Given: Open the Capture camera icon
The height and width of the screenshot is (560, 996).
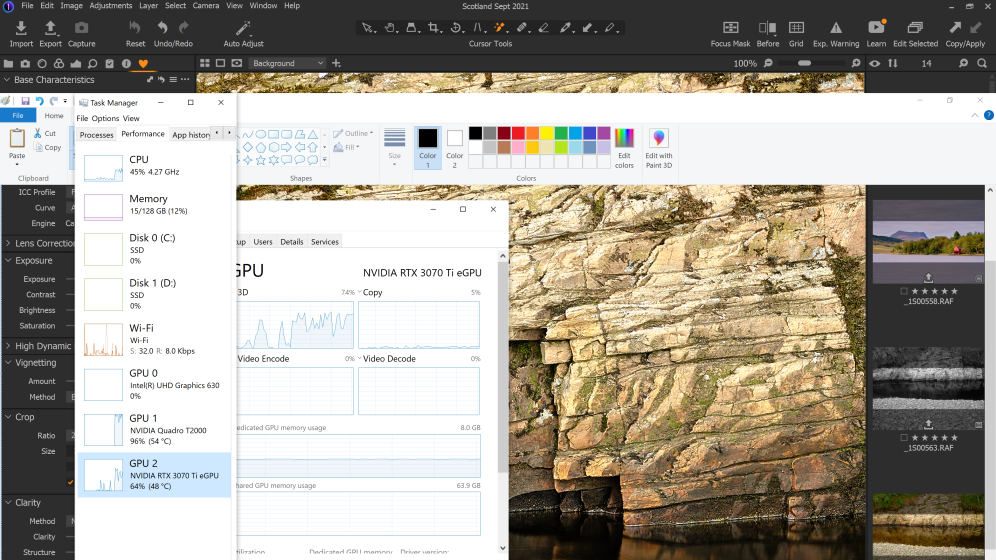Looking at the screenshot, I should pyautogui.click(x=81, y=28).
